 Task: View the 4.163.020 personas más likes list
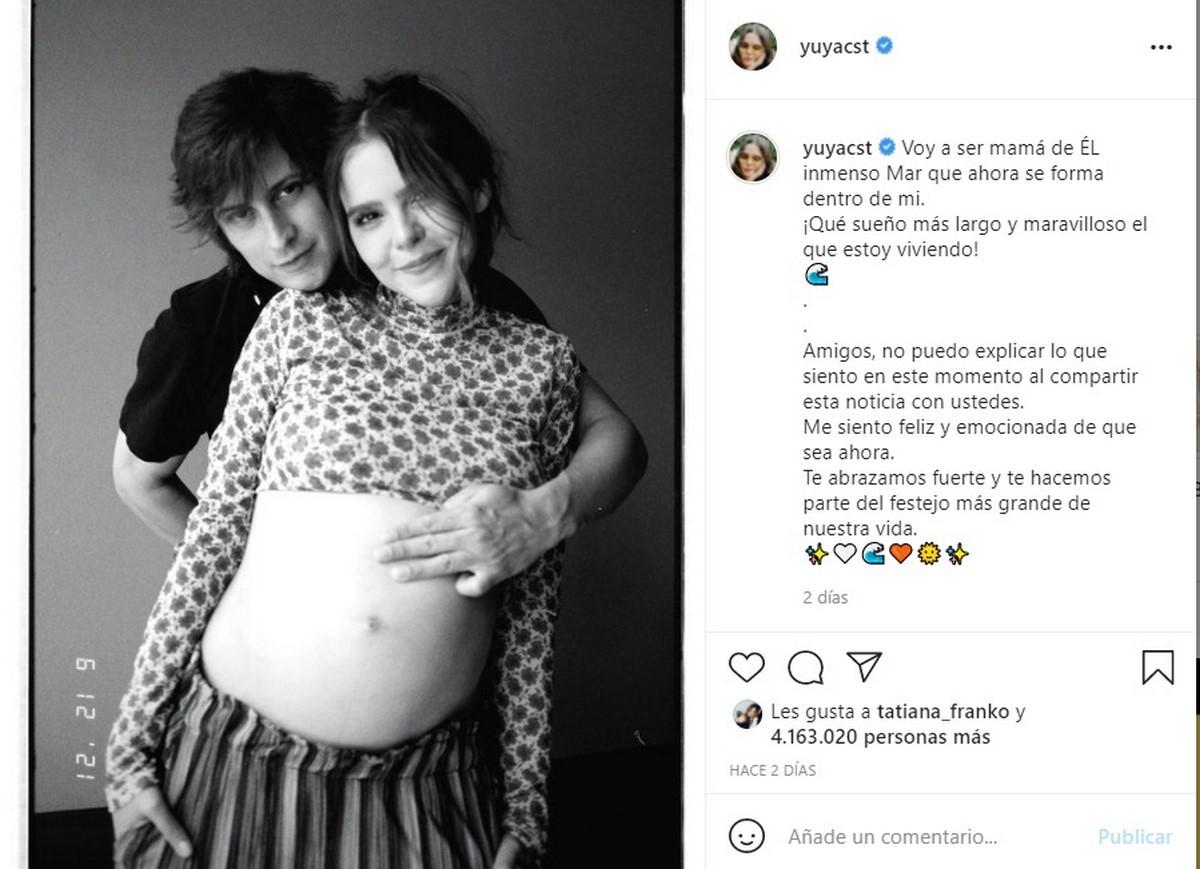pos(880,737)
